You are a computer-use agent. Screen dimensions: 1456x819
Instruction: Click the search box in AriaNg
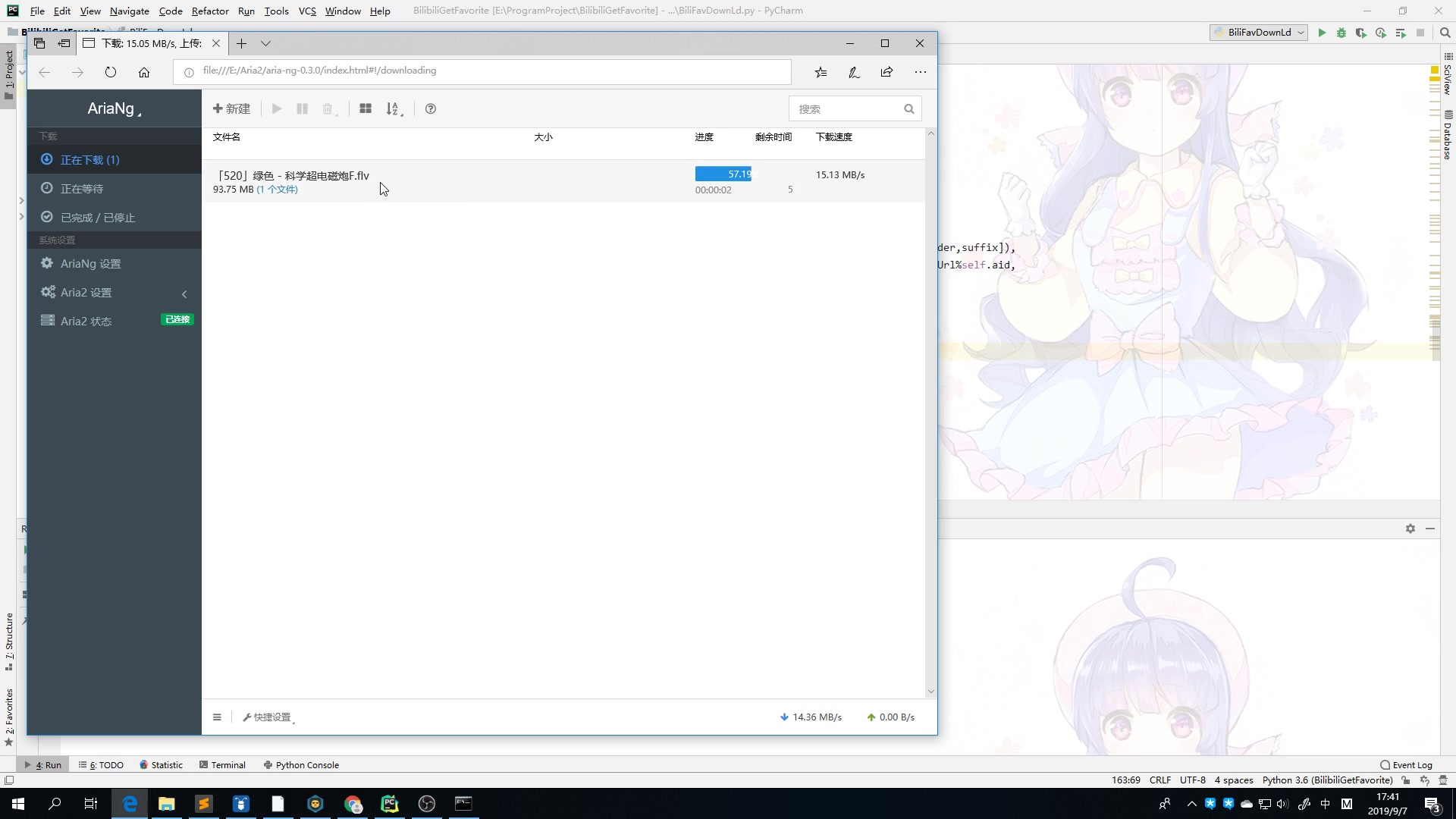846,108
